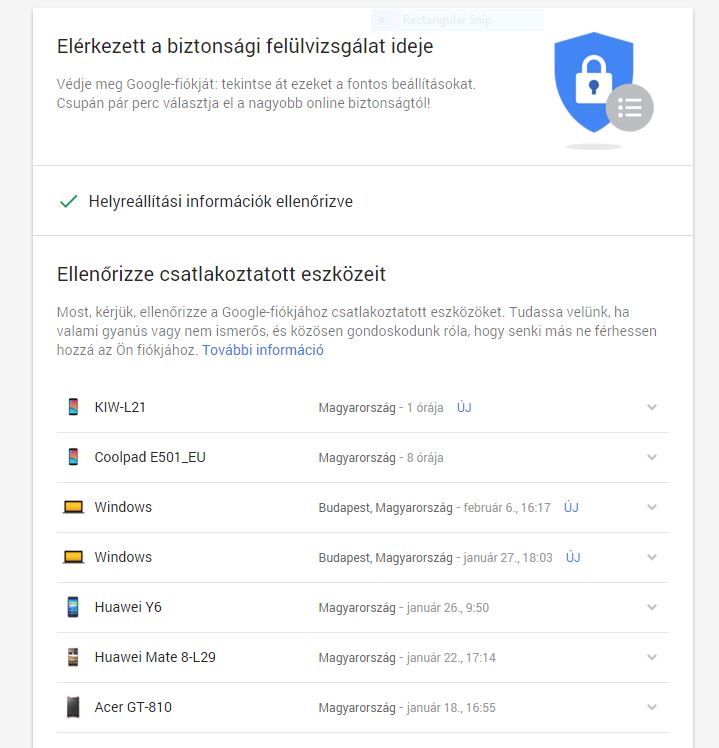Click the first Windows laptop icon
719x748 pixels.
point(73,507)
